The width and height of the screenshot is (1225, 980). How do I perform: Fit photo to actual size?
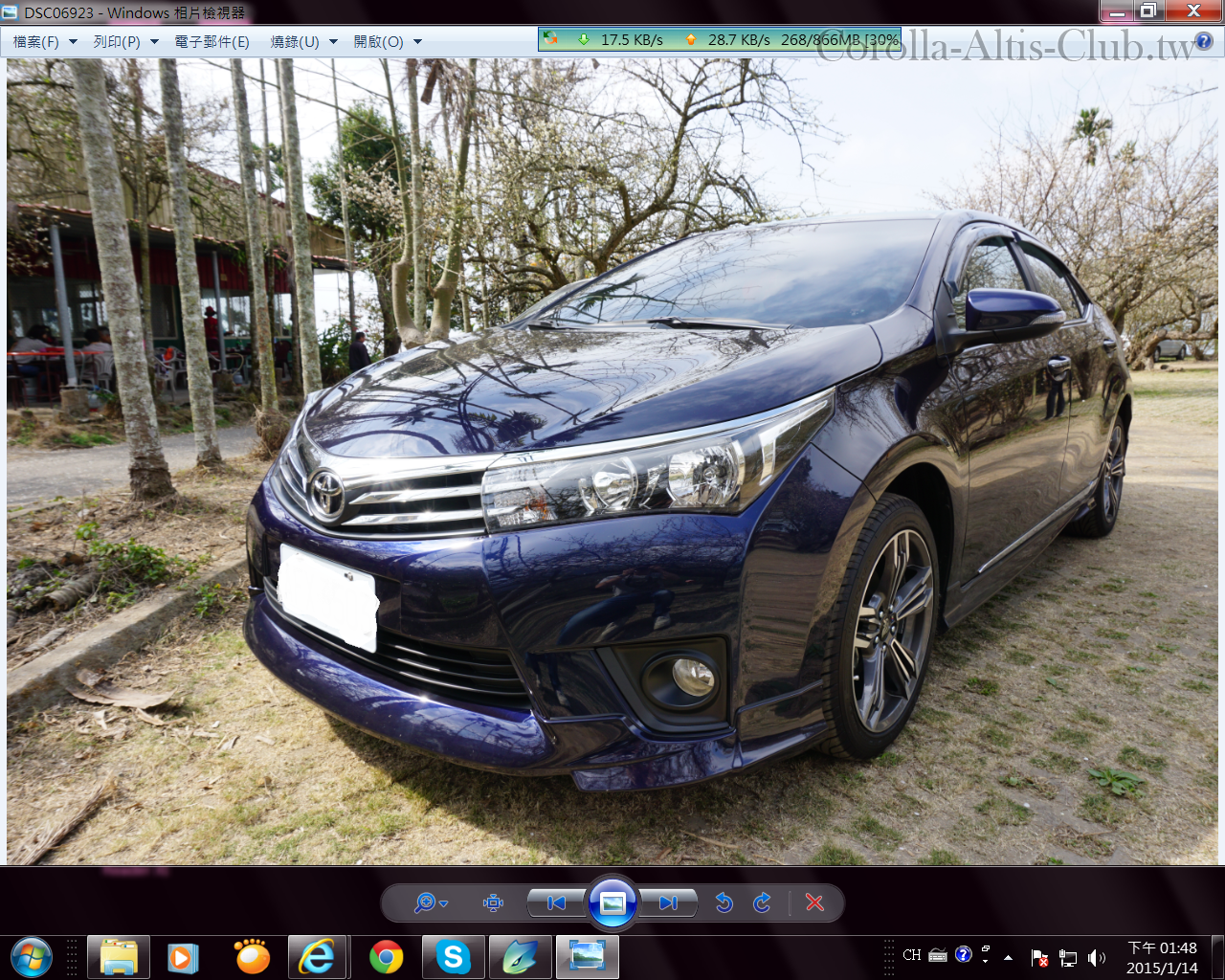pyautogui.click(x=493, y=902)
